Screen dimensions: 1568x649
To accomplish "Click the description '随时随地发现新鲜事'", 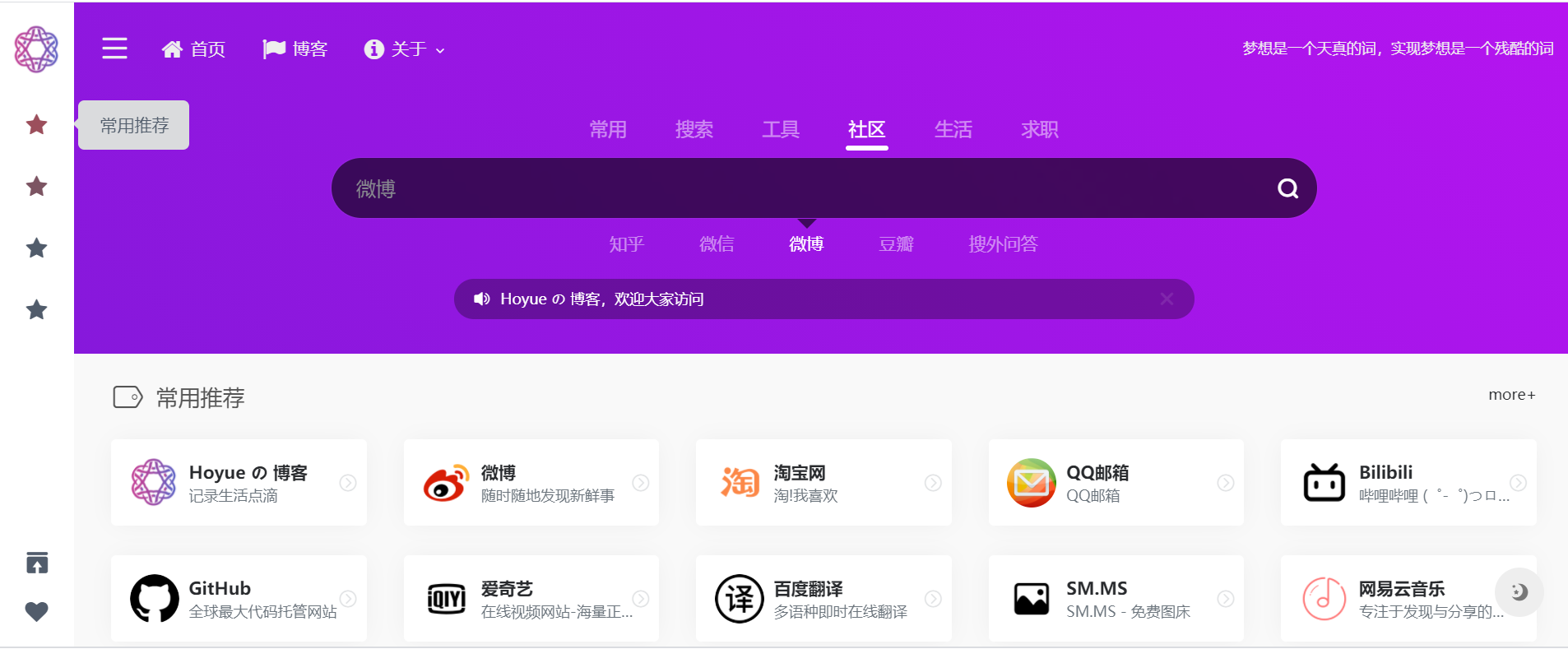I will tap(548, 496).
